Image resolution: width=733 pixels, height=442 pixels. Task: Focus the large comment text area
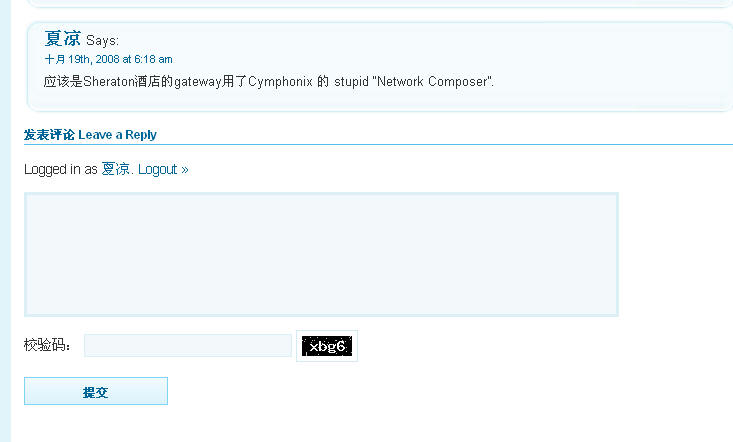coord(321,255)
